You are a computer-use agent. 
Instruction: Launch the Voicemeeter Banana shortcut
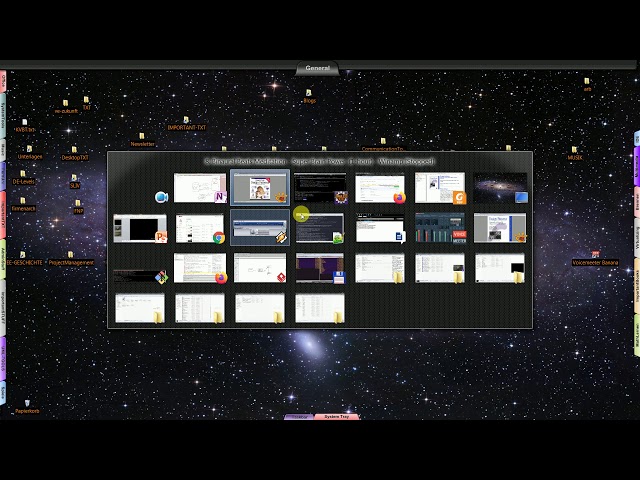[595, 258]
